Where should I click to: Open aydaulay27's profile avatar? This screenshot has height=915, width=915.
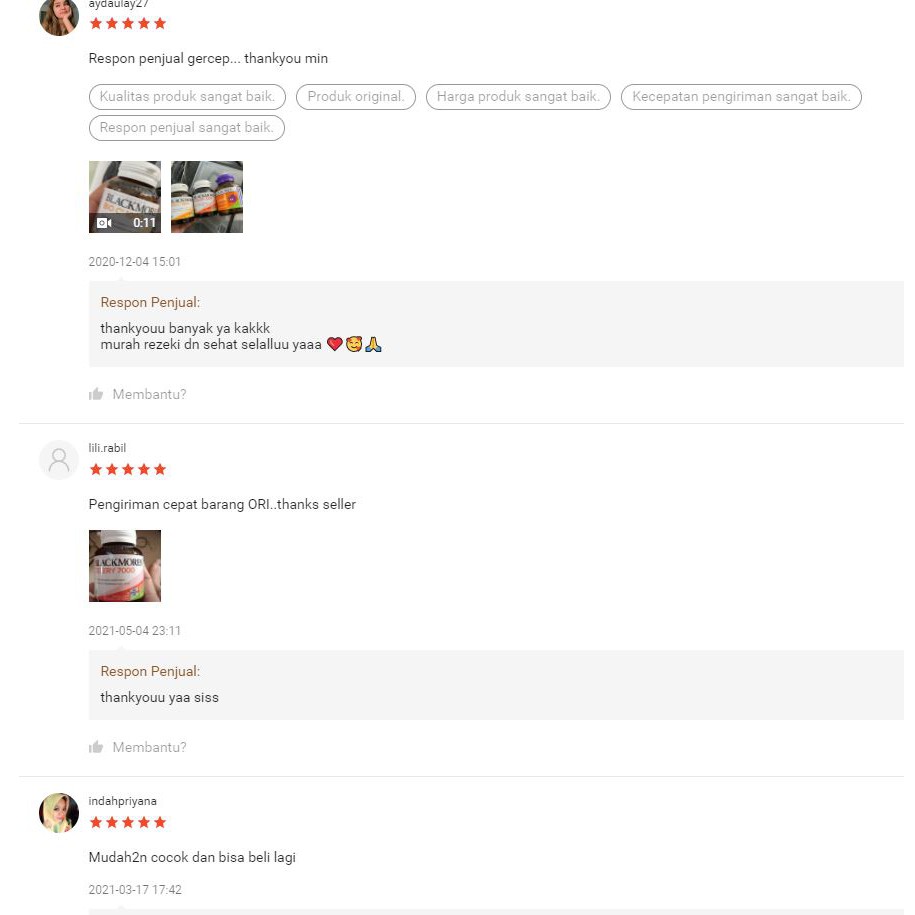point(59,16)
